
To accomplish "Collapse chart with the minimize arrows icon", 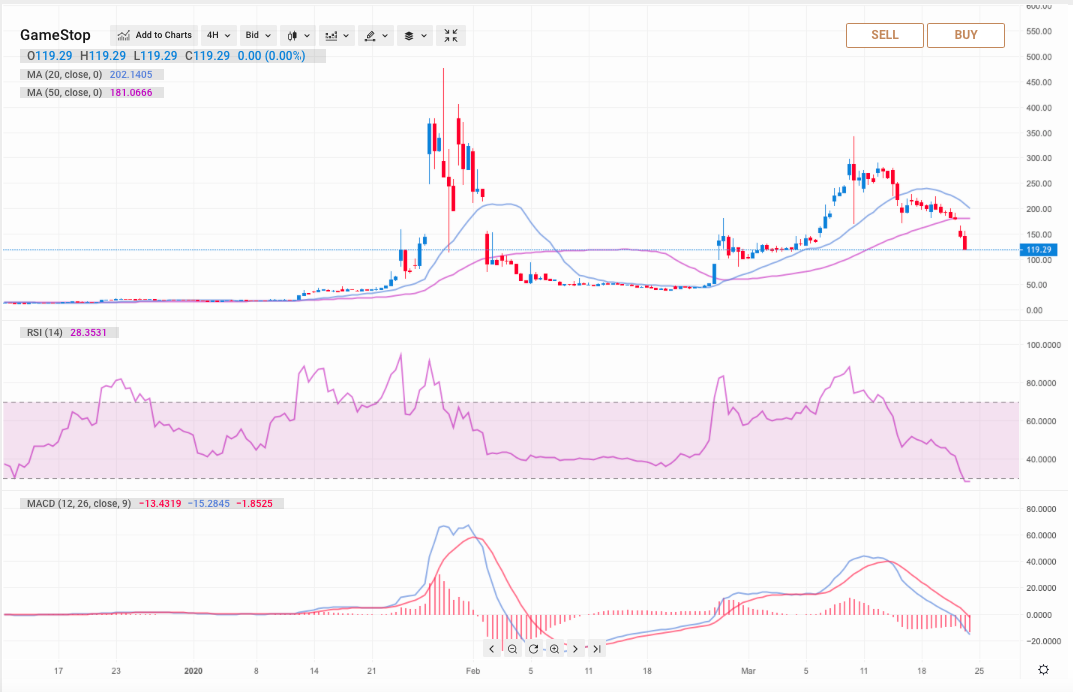I will pyautogui.click(x=450, y=35).
